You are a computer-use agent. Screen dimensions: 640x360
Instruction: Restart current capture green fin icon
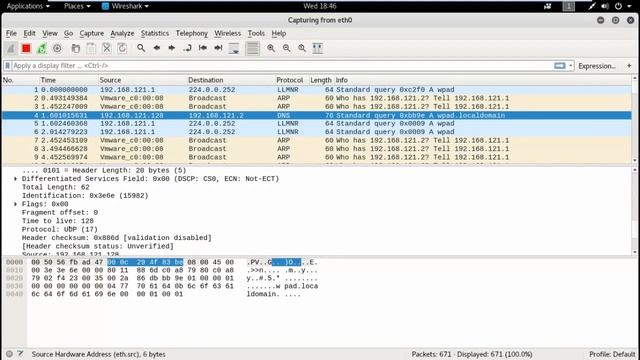[x=42, y=48]
